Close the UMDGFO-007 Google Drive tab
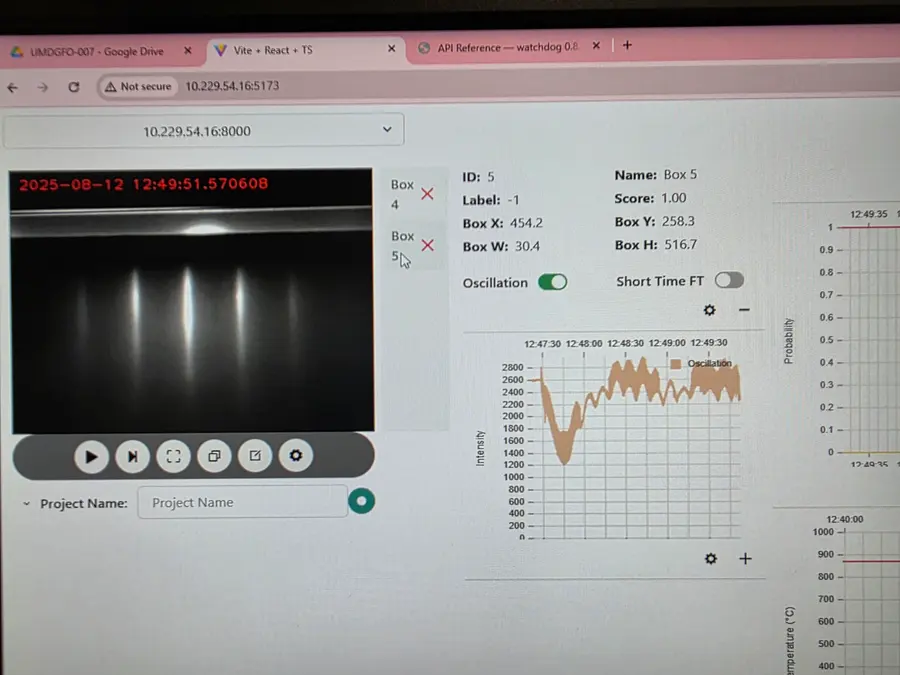The image size is (900, 675). point(188,51)
